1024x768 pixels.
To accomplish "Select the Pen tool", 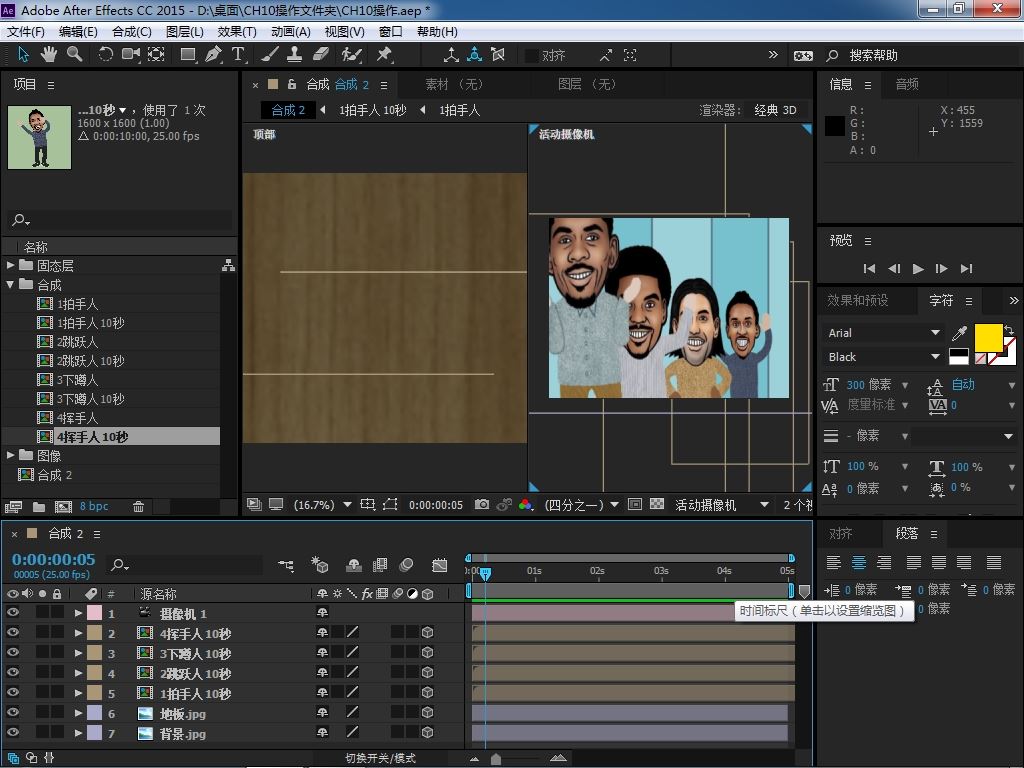I will [213, 55].
